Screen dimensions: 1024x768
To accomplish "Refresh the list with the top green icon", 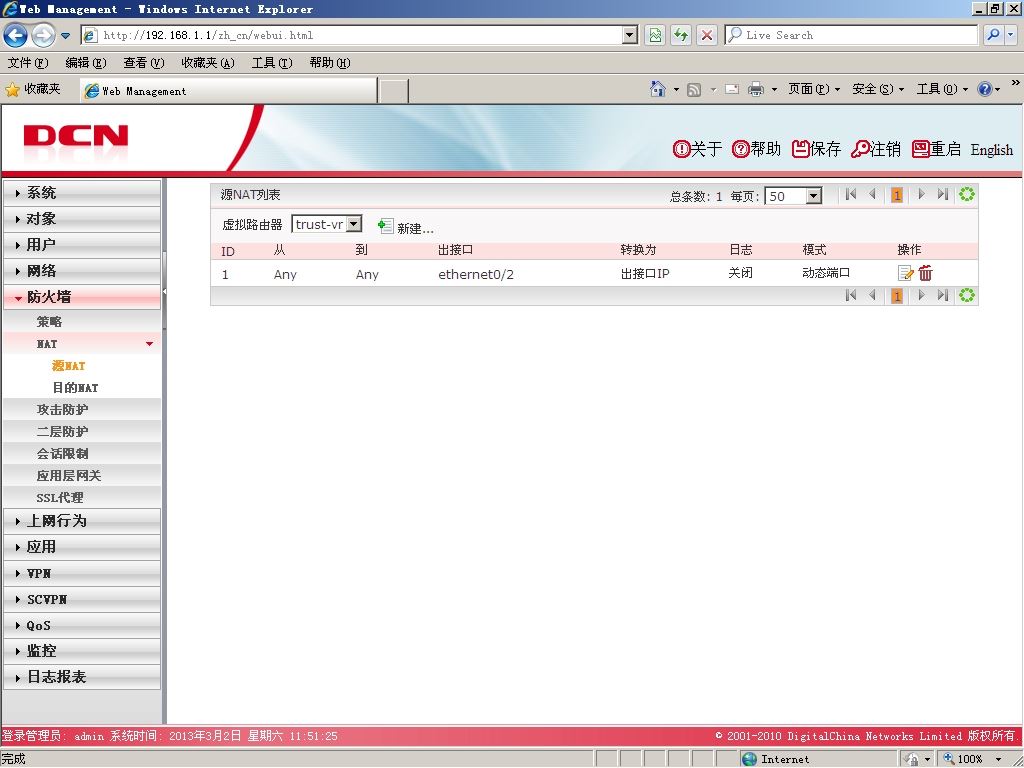I will [x=967, y=194].
